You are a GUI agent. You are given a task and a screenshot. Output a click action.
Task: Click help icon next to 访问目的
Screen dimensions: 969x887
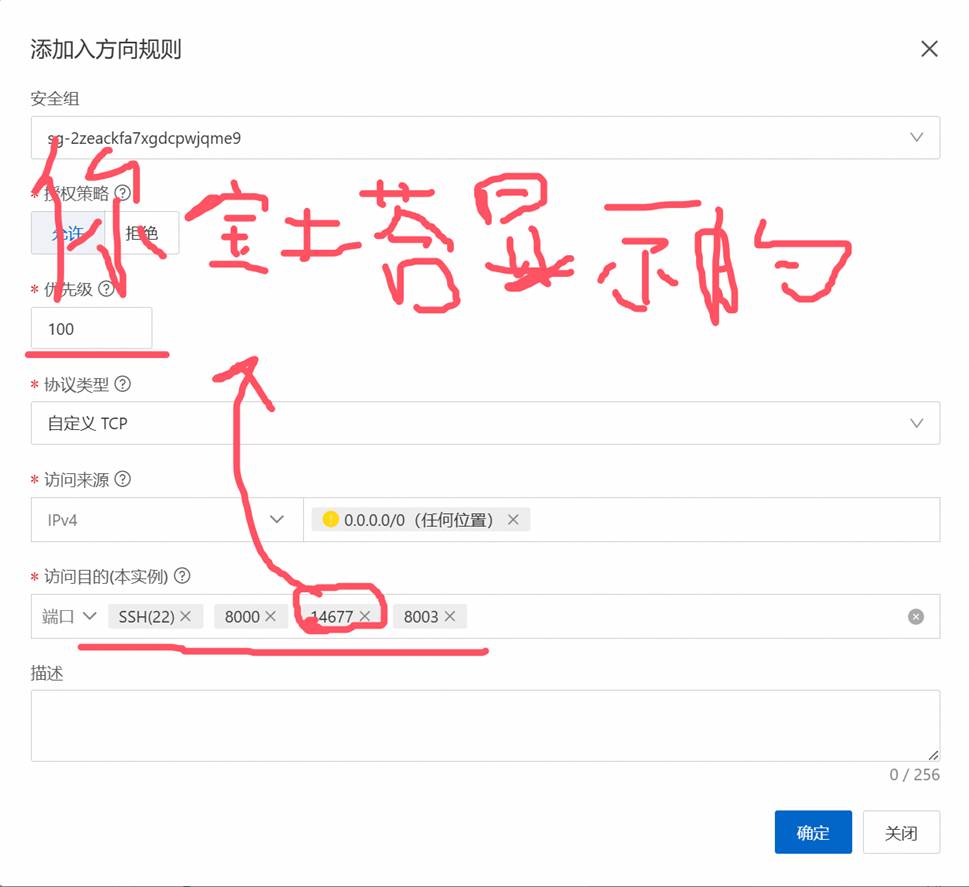pos(182,576)
